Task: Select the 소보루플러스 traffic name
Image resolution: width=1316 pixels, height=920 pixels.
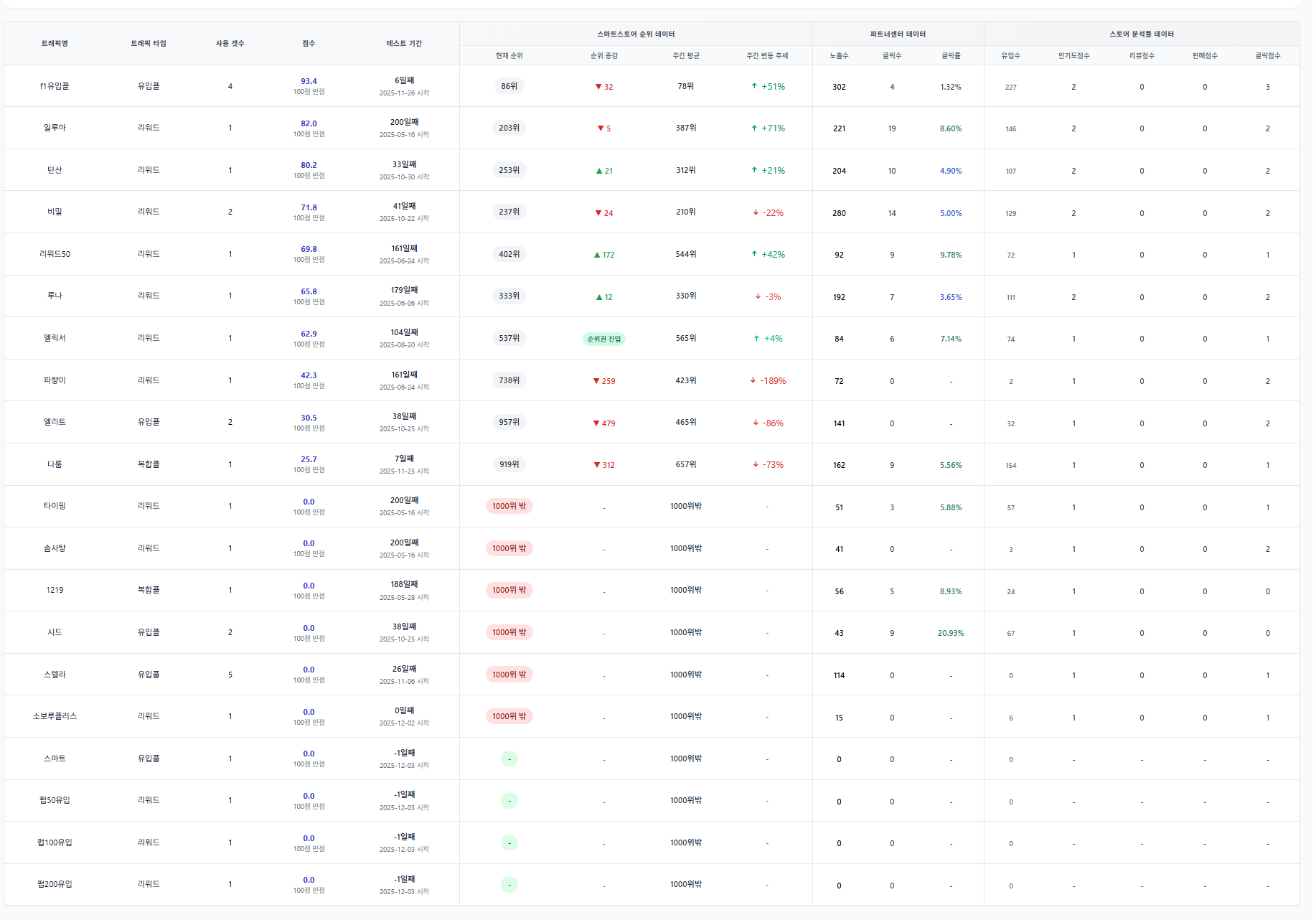Action: pos(55,716)
